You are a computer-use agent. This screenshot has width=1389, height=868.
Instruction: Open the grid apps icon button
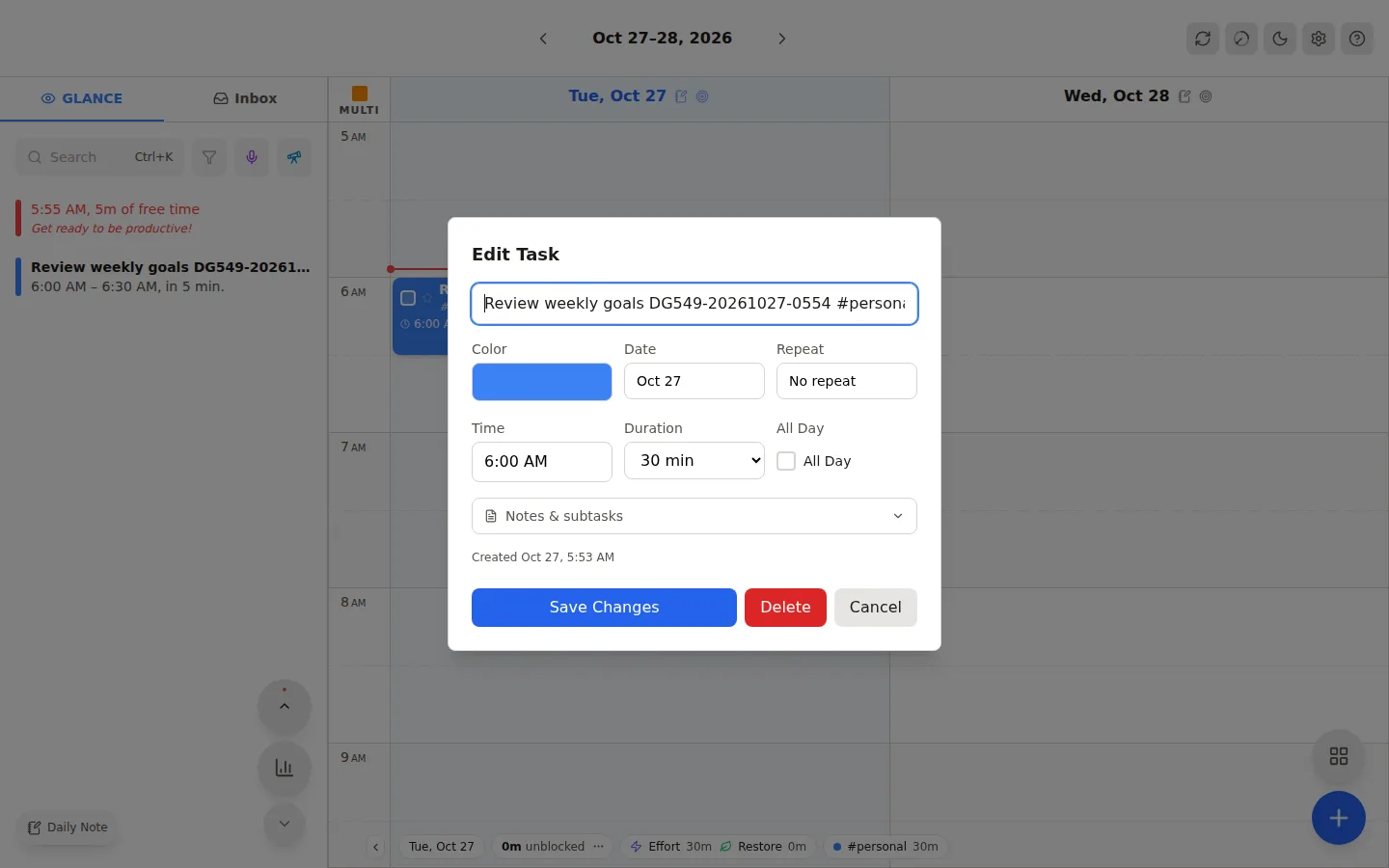[x=1339, y=756]
